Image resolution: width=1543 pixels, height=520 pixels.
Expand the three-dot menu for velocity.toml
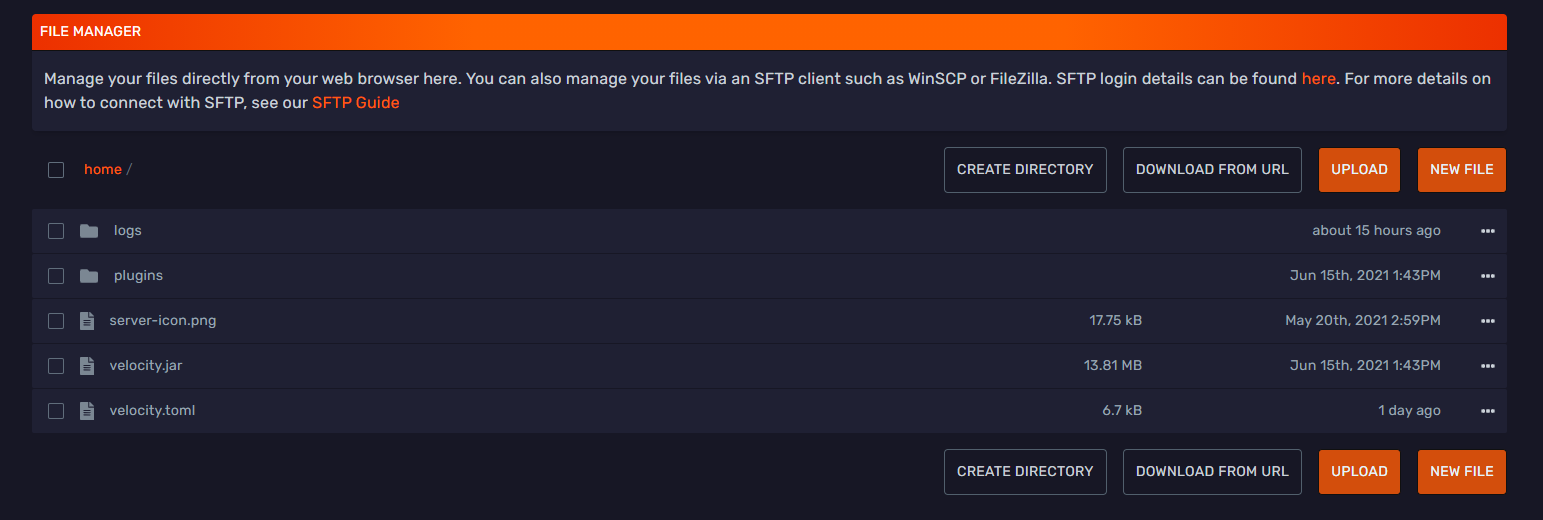pyautogui.click(x=1487, y=411)
